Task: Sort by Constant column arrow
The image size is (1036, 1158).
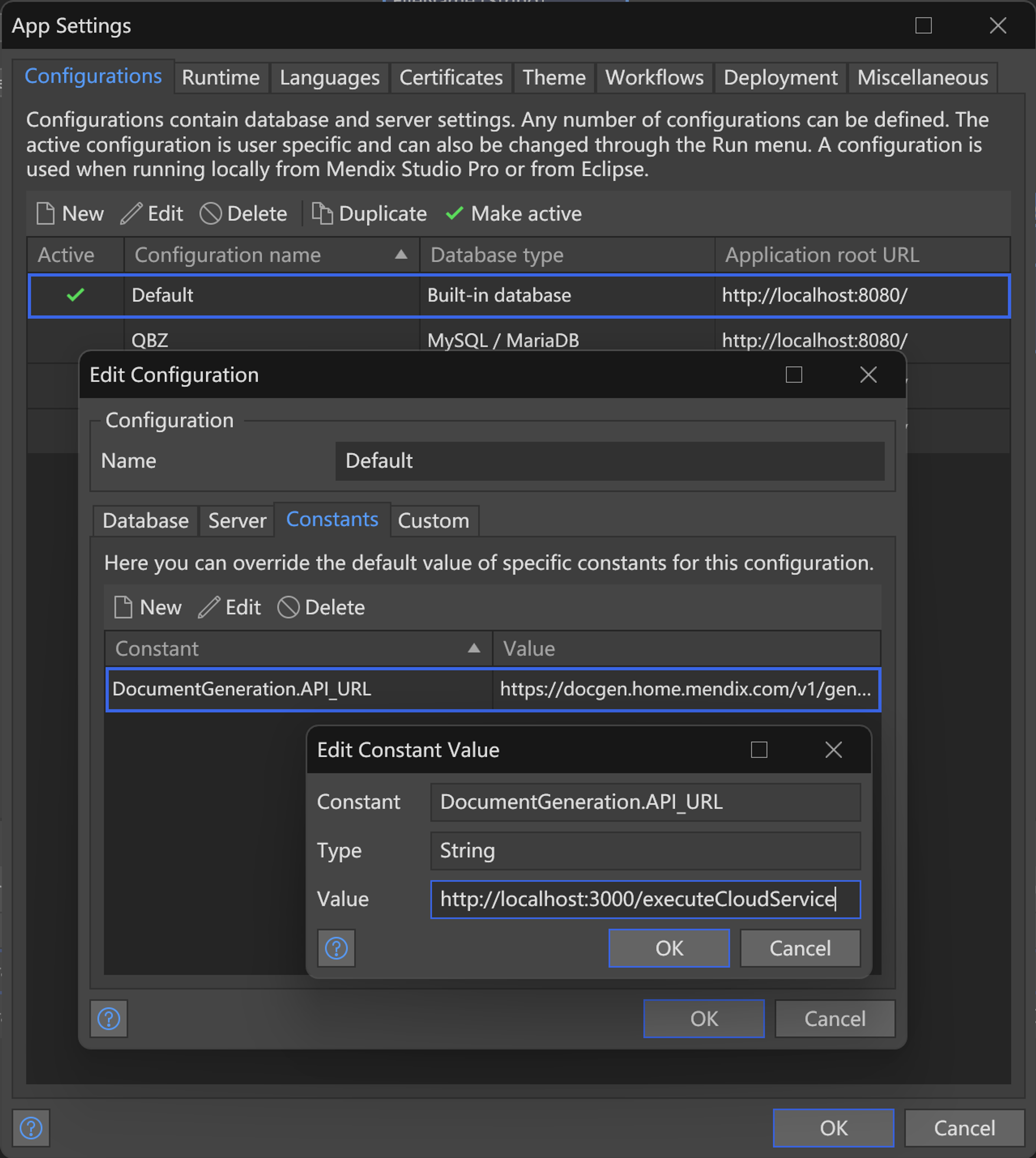Action: pyautogui.click(x=473, y=649)
